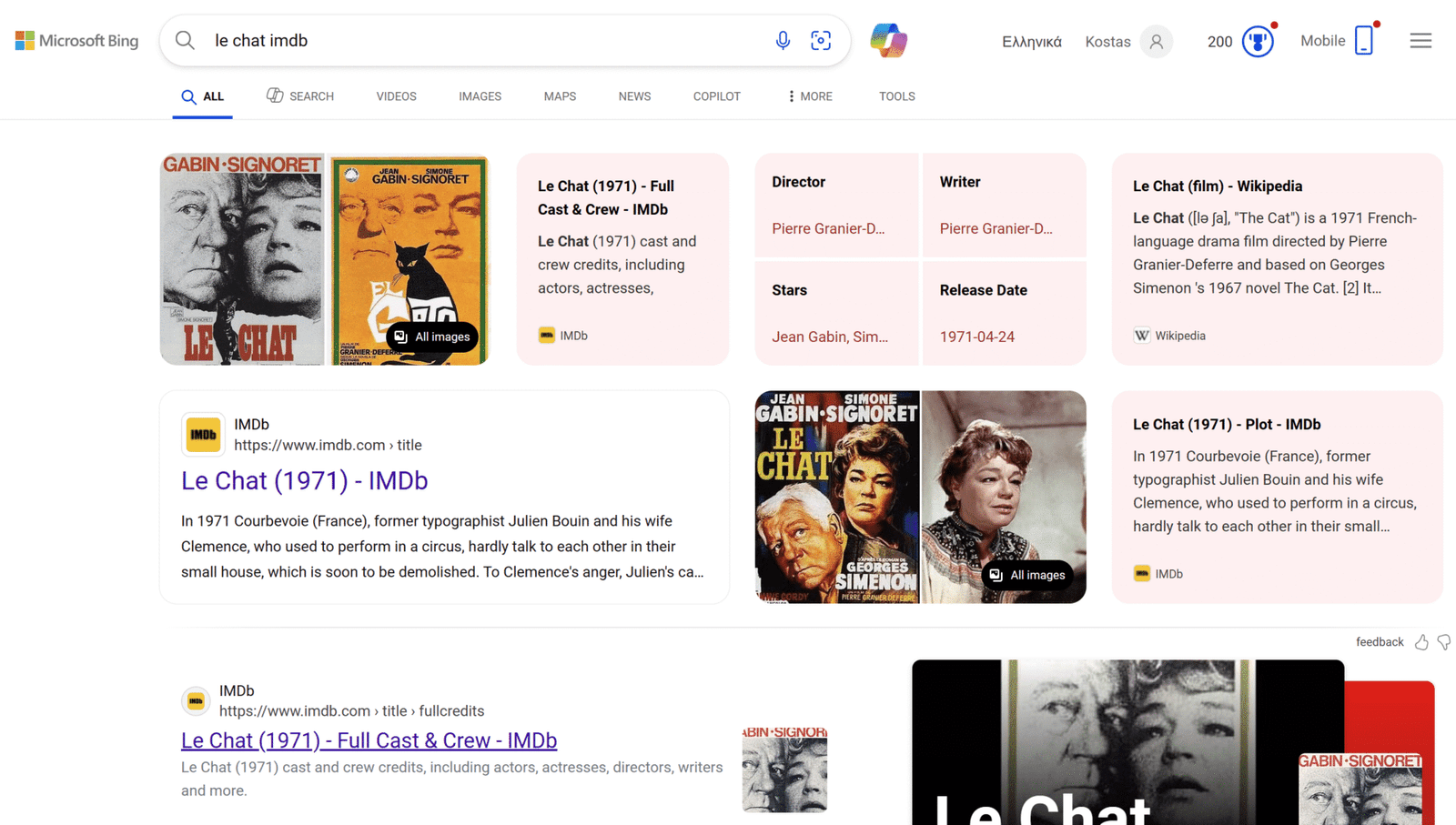Viewport: 1456px width, 825px height.
Task: Click the microphone voice search icon
Action: 783,41
